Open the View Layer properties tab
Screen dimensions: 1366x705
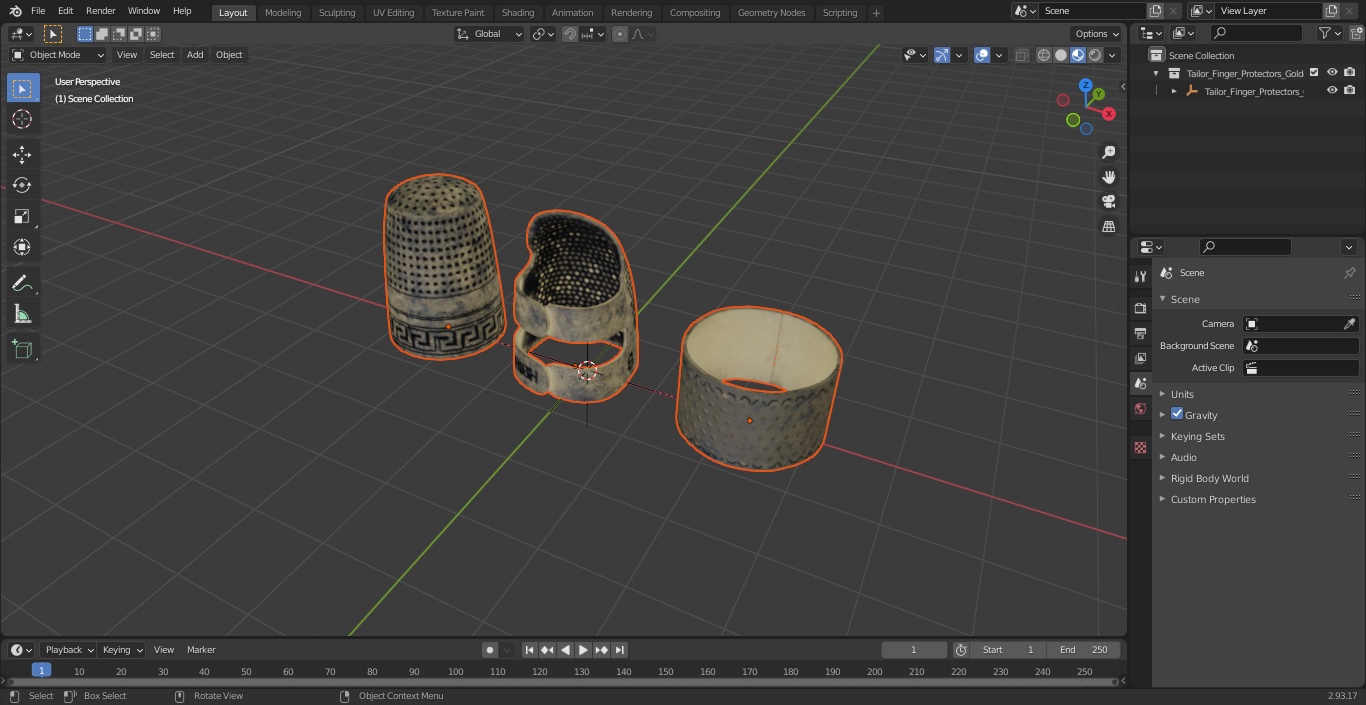coord(1140,358)
